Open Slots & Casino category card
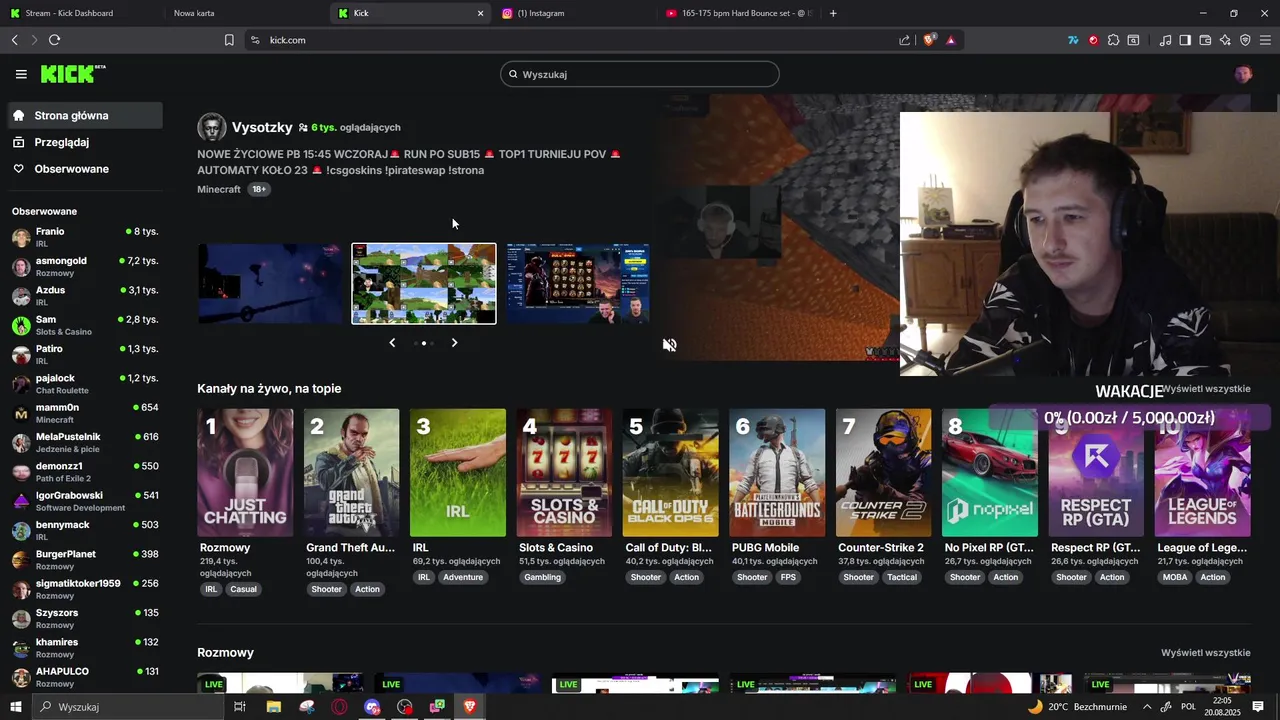The image size is (1280, 720). (564, 473)
